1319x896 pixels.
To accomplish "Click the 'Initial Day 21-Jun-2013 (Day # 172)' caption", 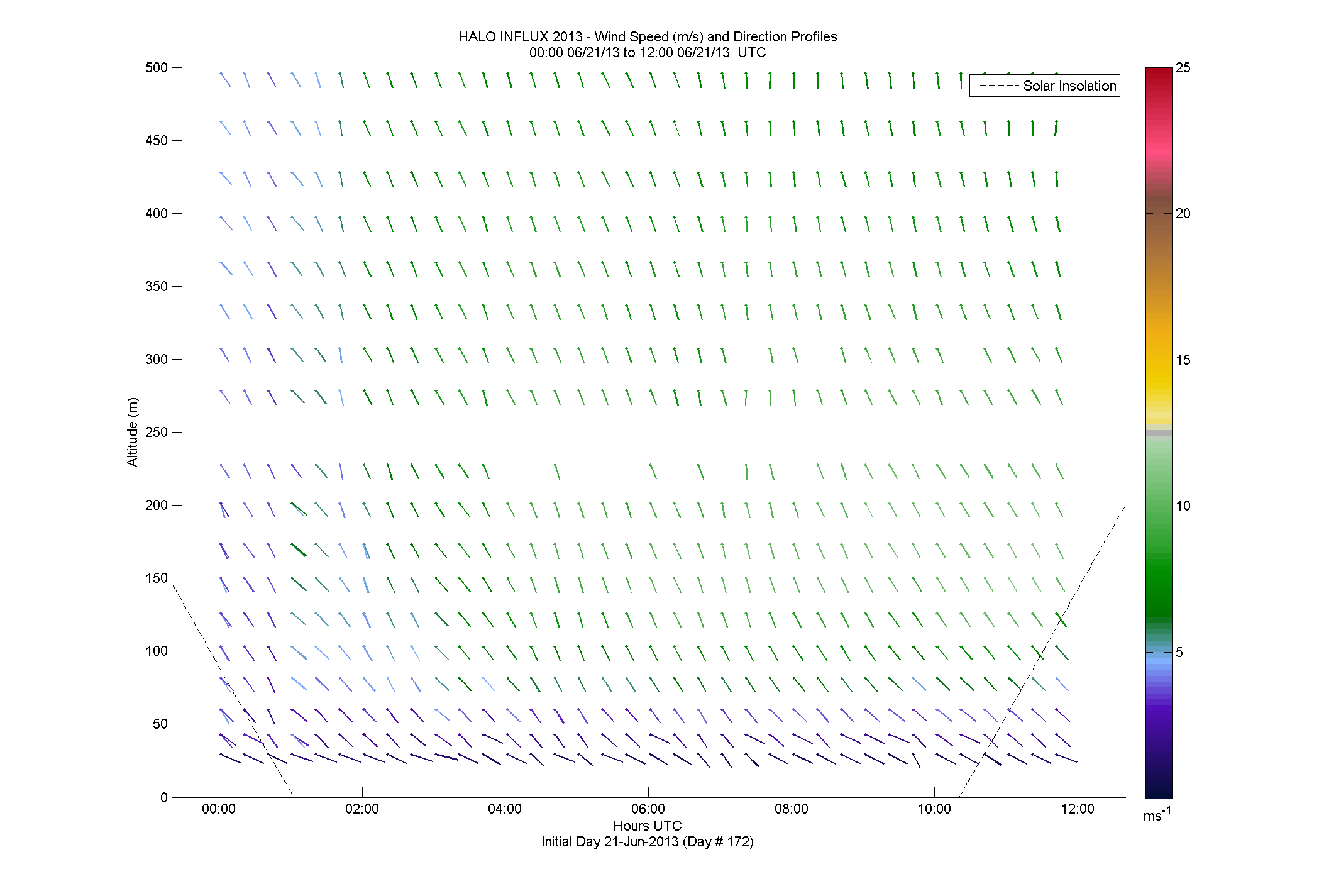I will (x=648, y=841).
